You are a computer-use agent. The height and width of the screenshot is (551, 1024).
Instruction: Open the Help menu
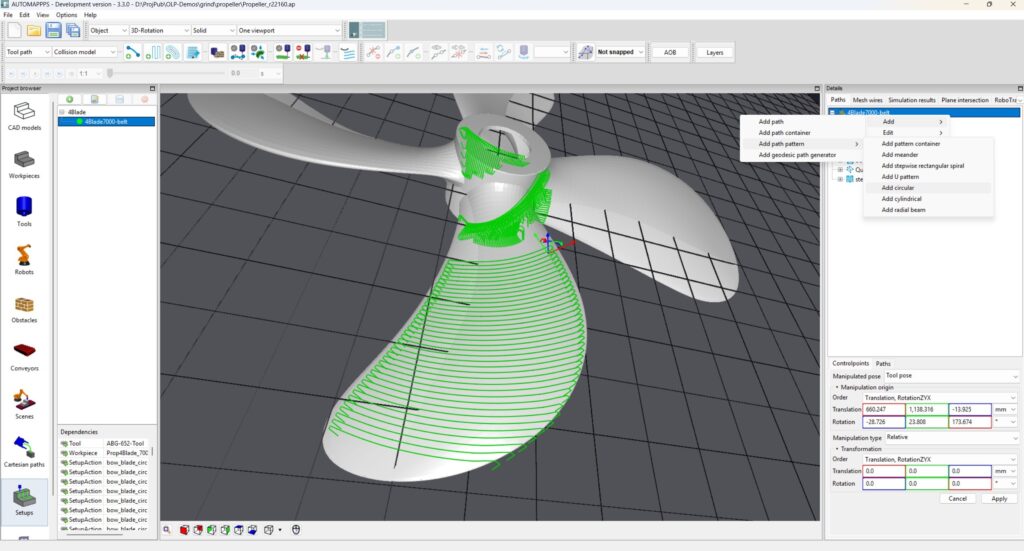(x=90, y=15)
